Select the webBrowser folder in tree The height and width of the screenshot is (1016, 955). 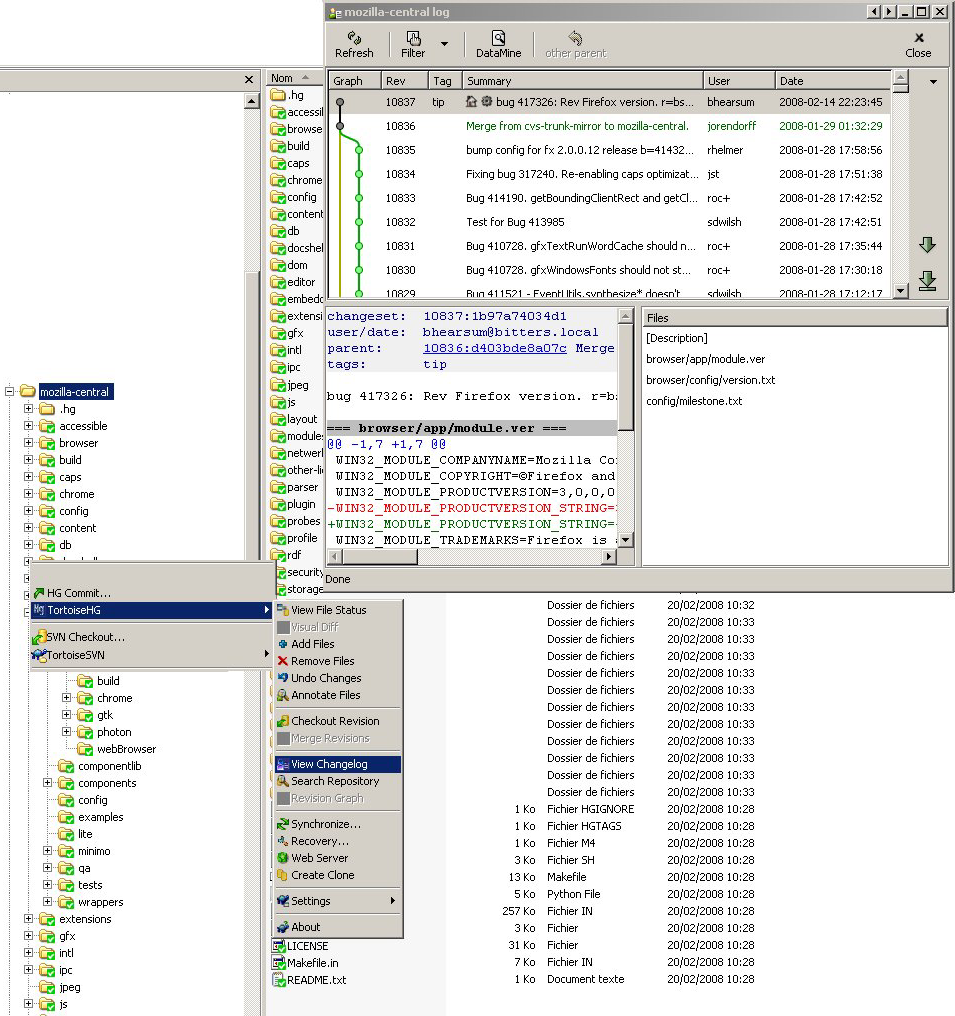coord(126,749)
